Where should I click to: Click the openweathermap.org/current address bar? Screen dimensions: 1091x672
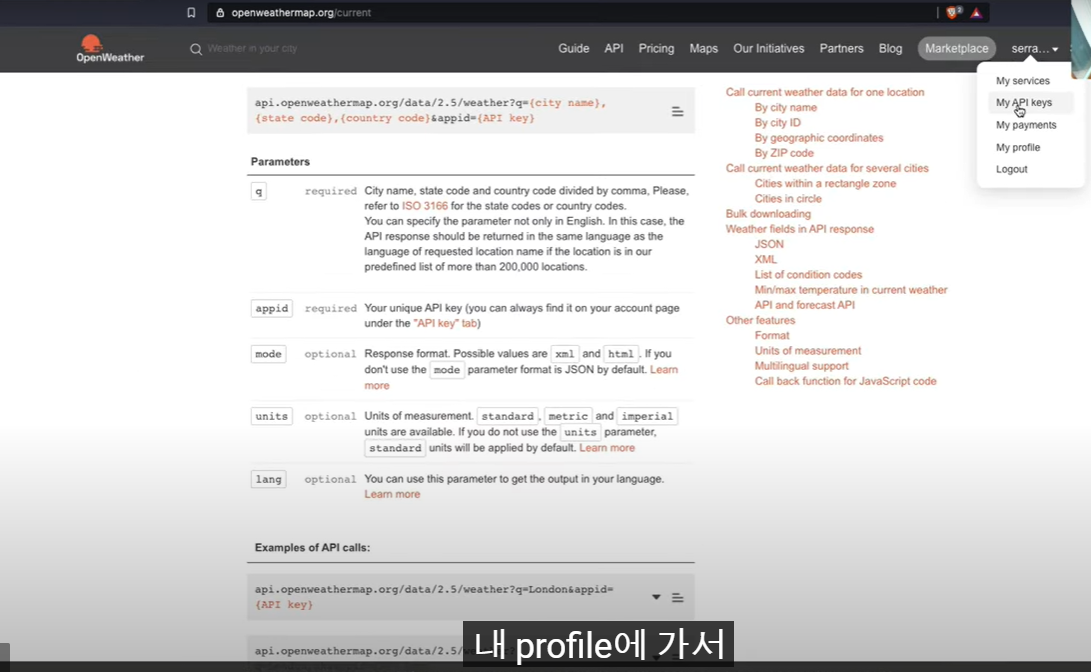point(301,13)
